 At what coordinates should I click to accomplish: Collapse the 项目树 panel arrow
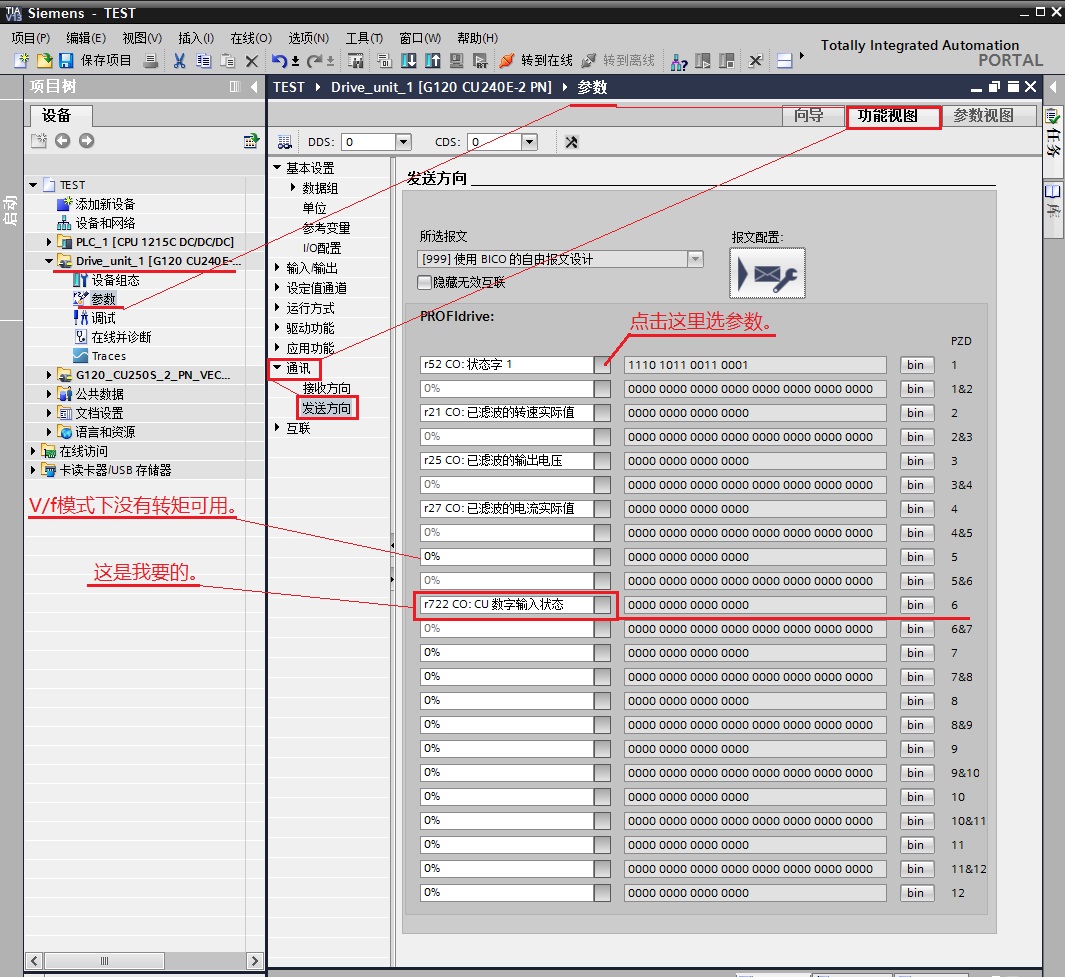pos(254,87)
